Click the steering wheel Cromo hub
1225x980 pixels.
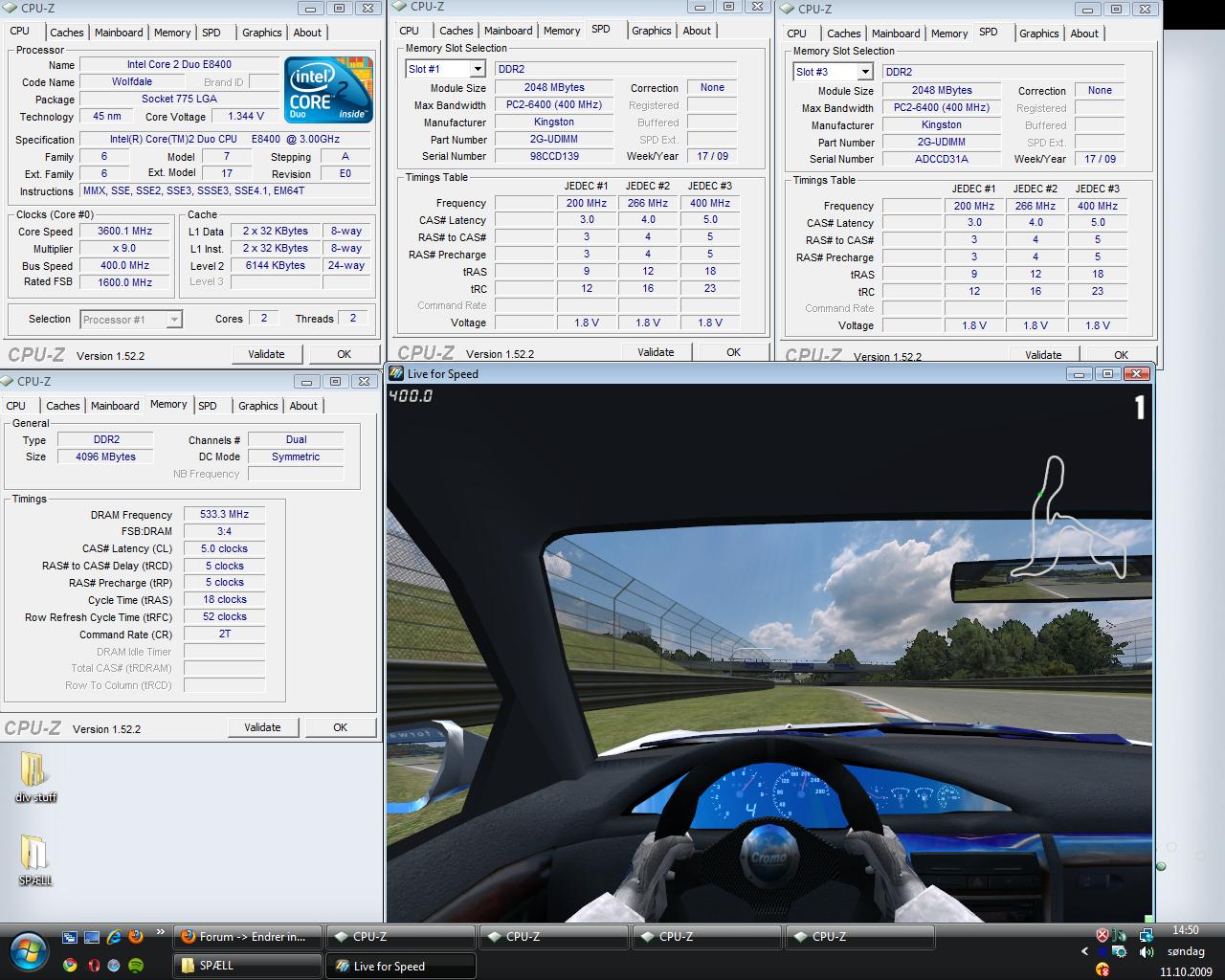[x=768, y=855]
